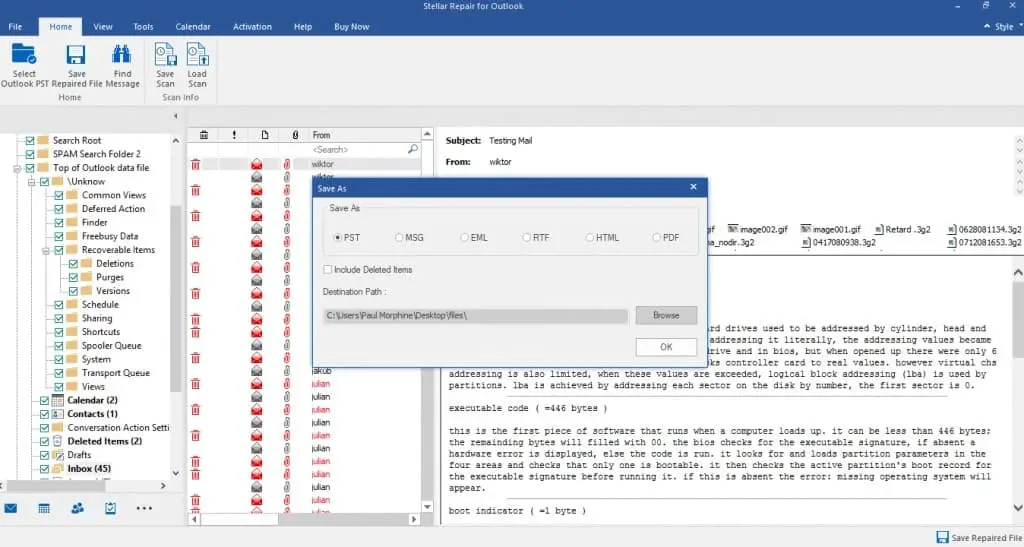Click Save Repaired File ribbon icon
The width and height of the screenshot is (1024, 547).
tap(76, 55)
